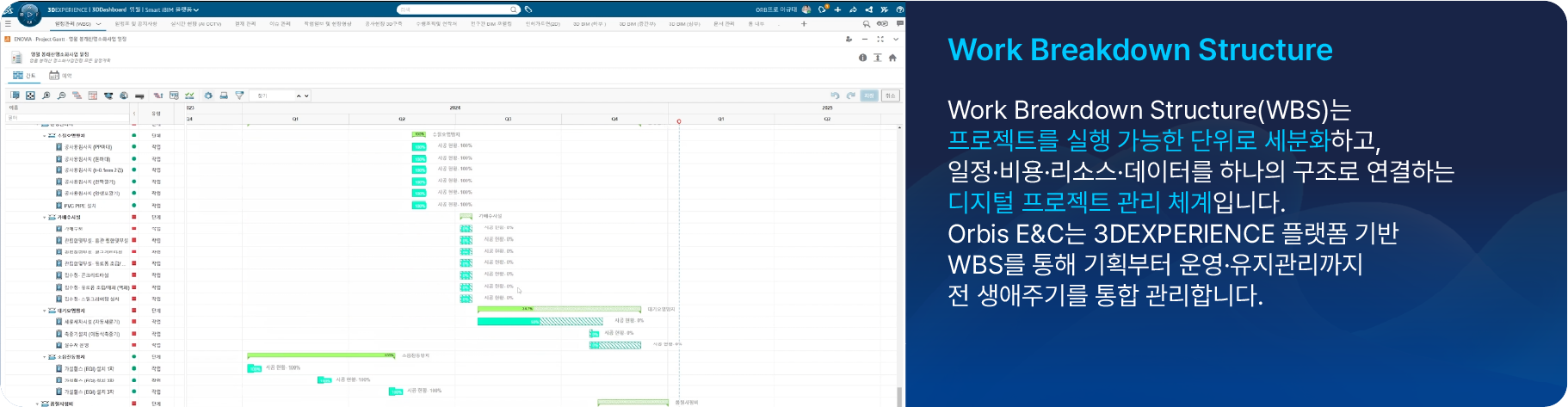Select the 간트 view tab
The width and height of the screenshot is (1568, 407).
point(24,76)
